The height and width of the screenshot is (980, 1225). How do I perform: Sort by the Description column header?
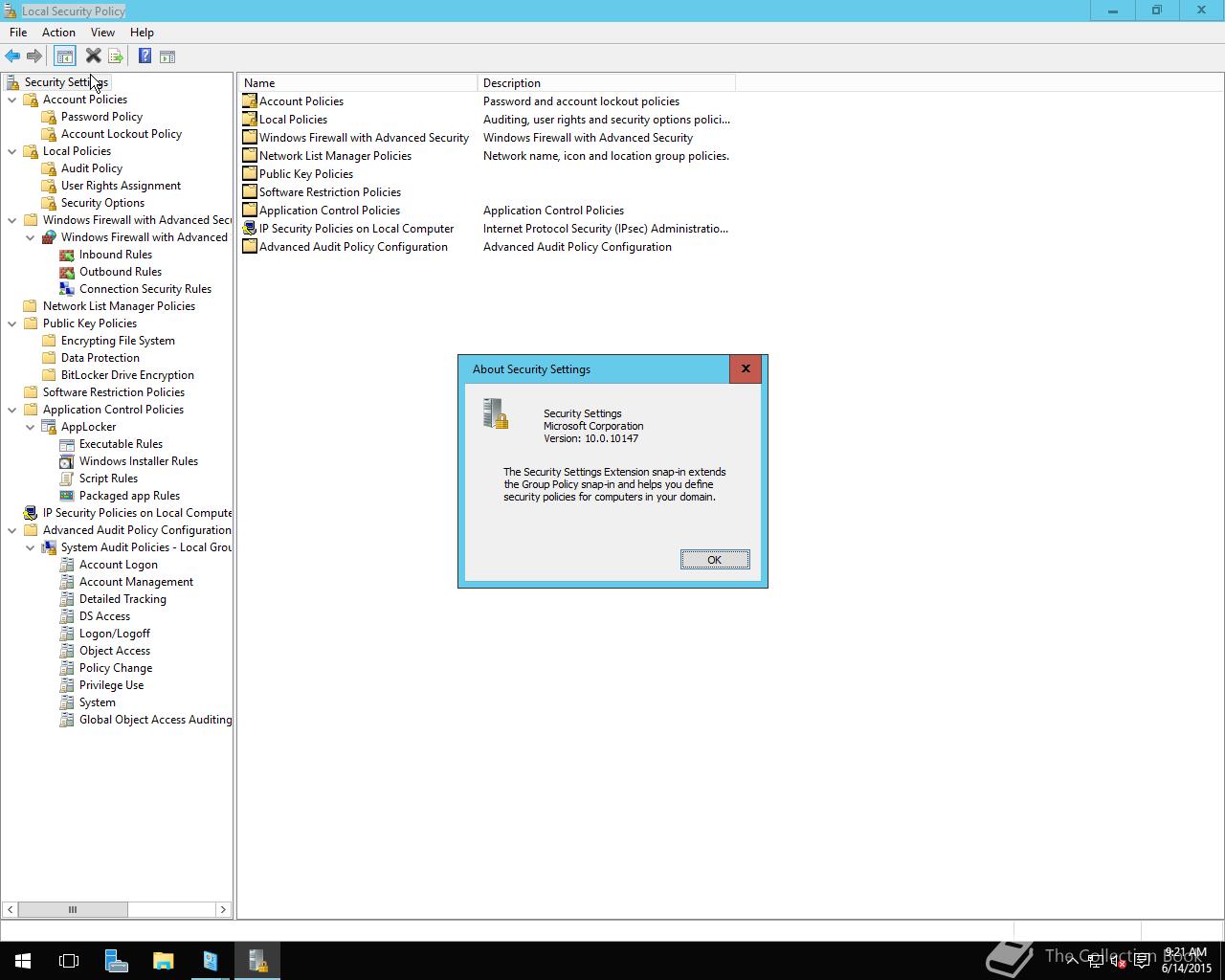pyautogui.click(x=607, y=83)
